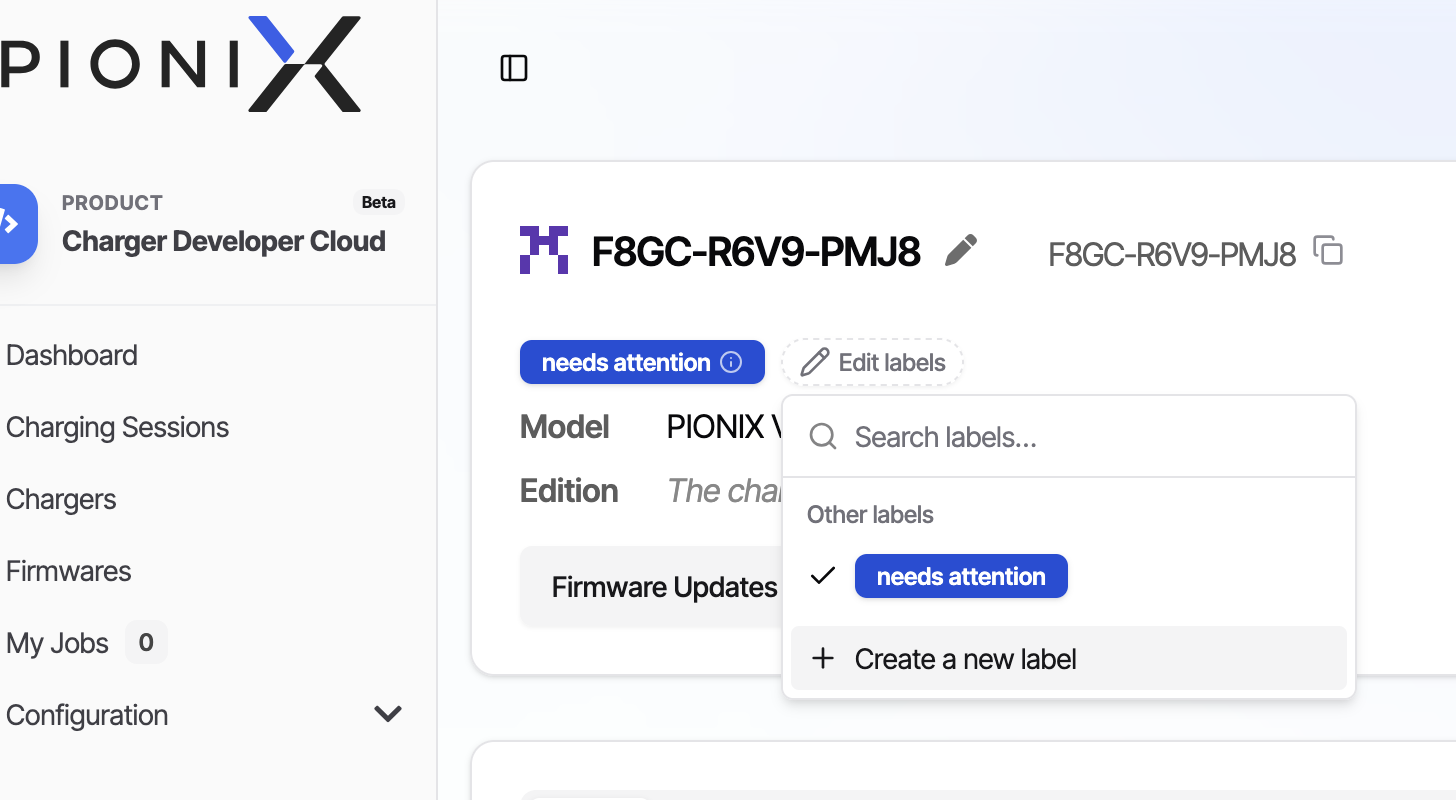Click the plus icon beside Create a new label
The image size is (1456, 800).
[823, 658]
